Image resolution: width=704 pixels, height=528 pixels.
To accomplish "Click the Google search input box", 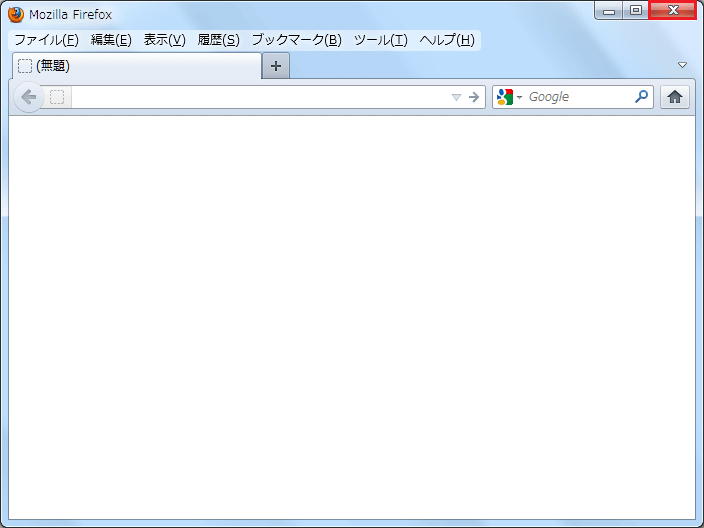I will click(578, 97).
